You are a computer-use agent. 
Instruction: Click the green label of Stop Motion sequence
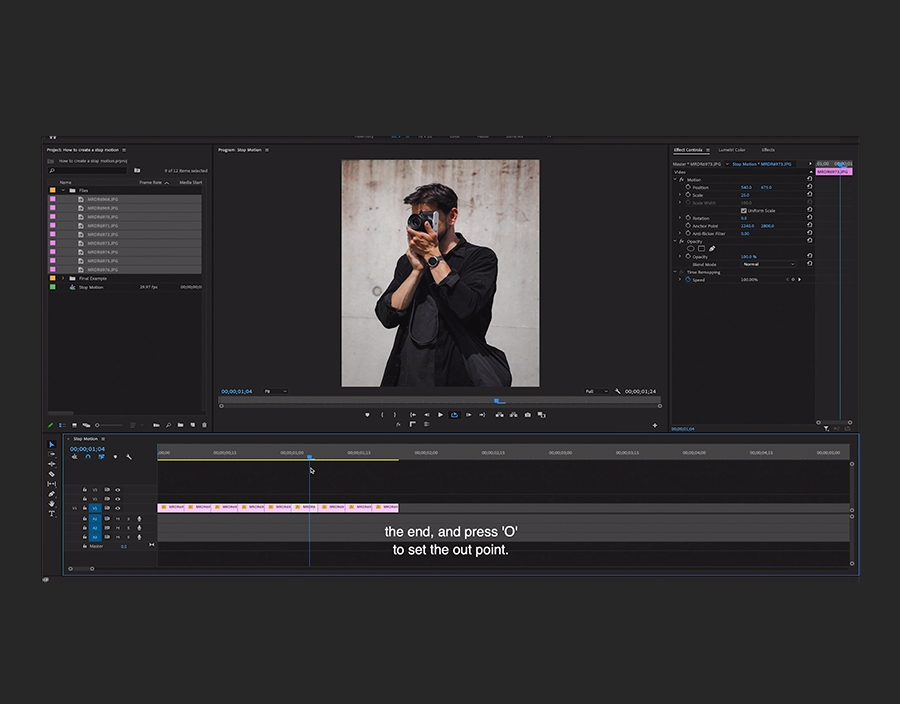pyautogui.click(x=52, y=287)
